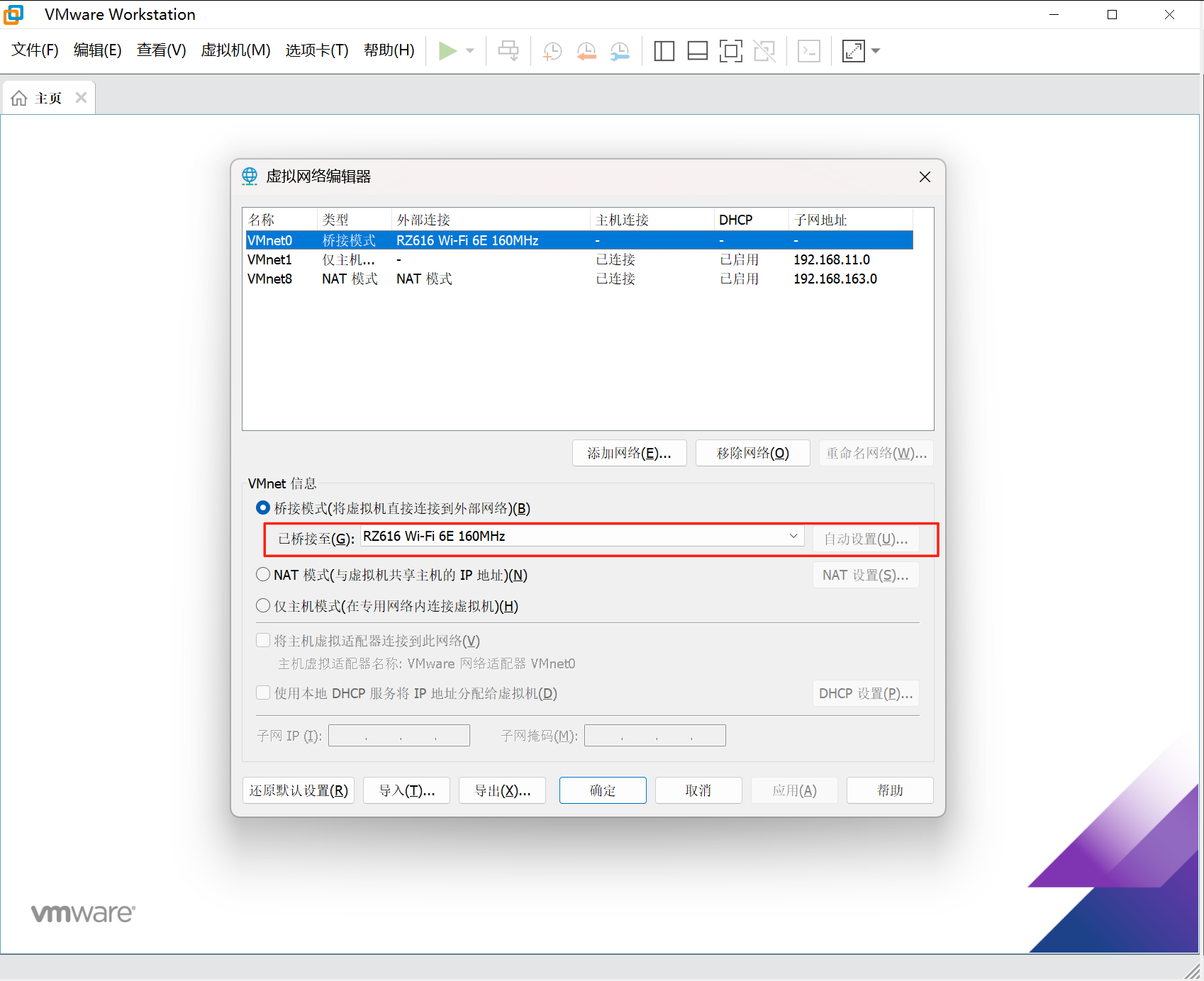Click the 主机连接 column header
The height and width of the screenshot is (981, 1204).
(x=652, y=220)
